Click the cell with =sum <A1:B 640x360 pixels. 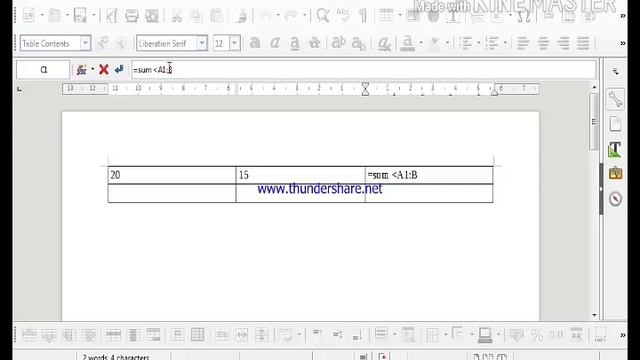pos(429,175)
